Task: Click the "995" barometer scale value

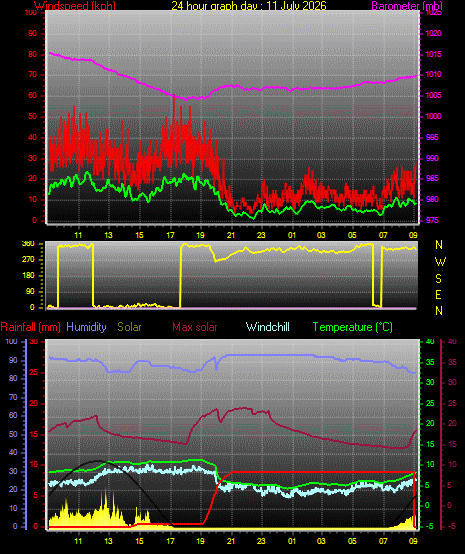Action: (x=432, y=137)
